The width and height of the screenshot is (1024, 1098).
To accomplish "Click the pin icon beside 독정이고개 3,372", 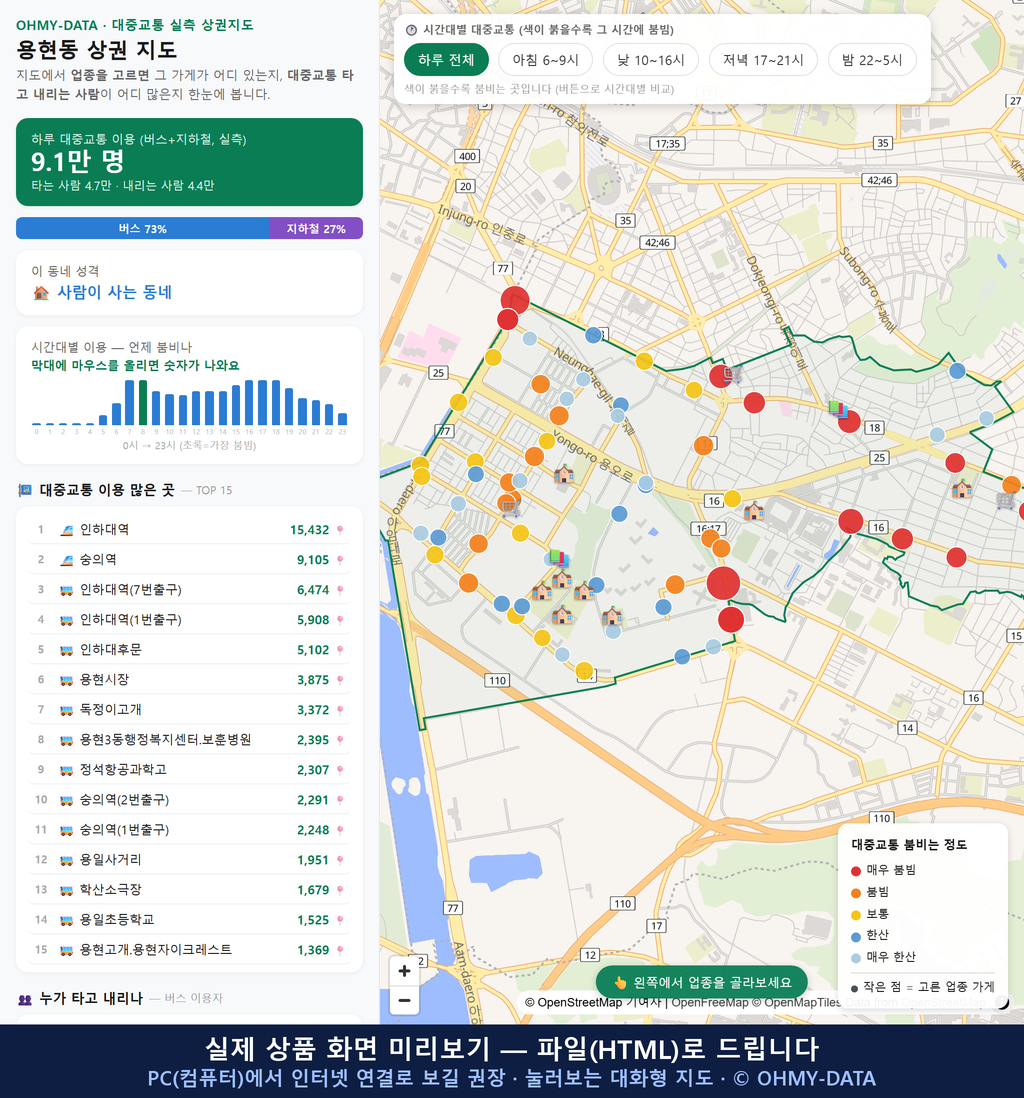I will (x=340, y=710).
